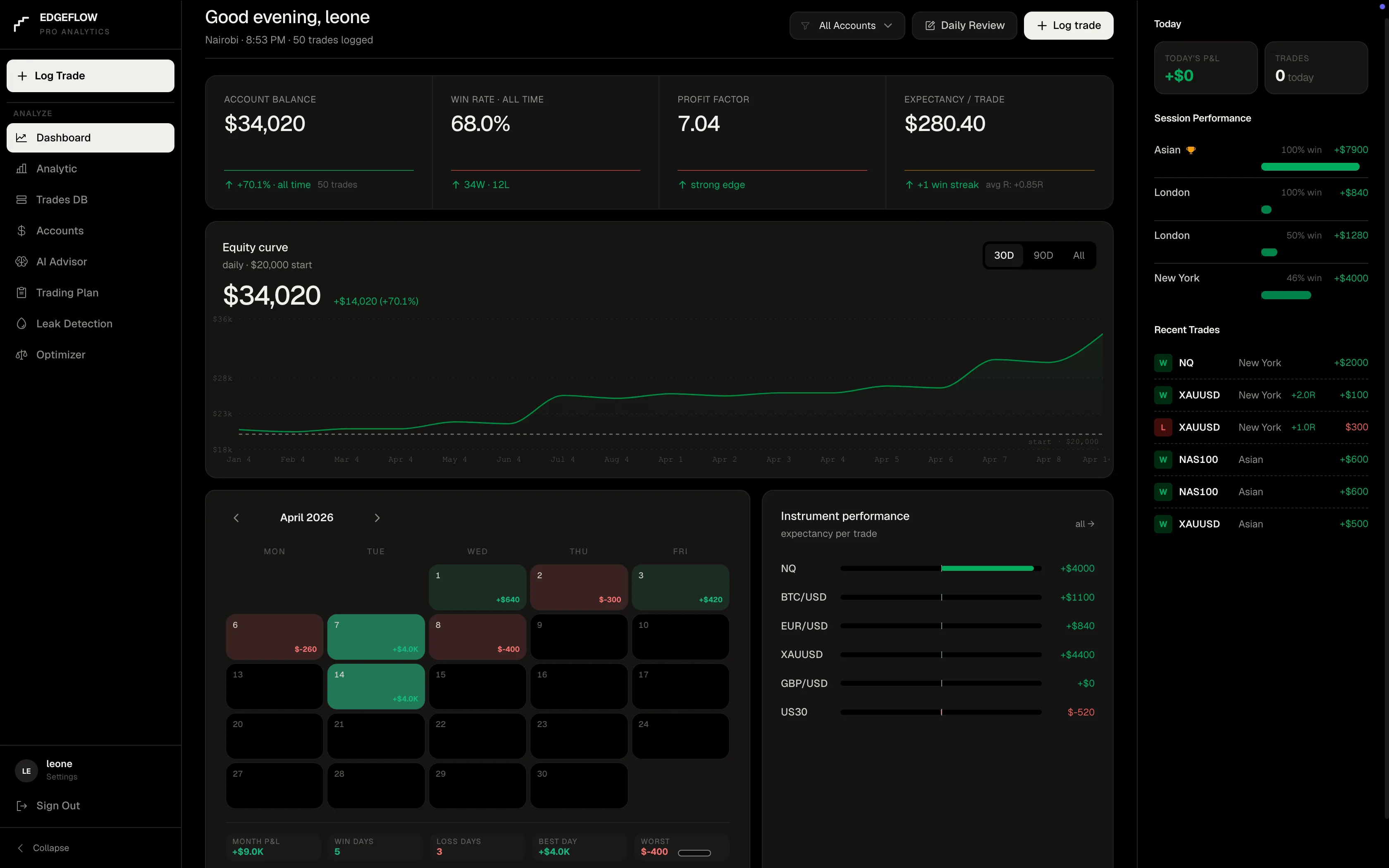Click the Win Rate 68.0% value

(480, 124)
